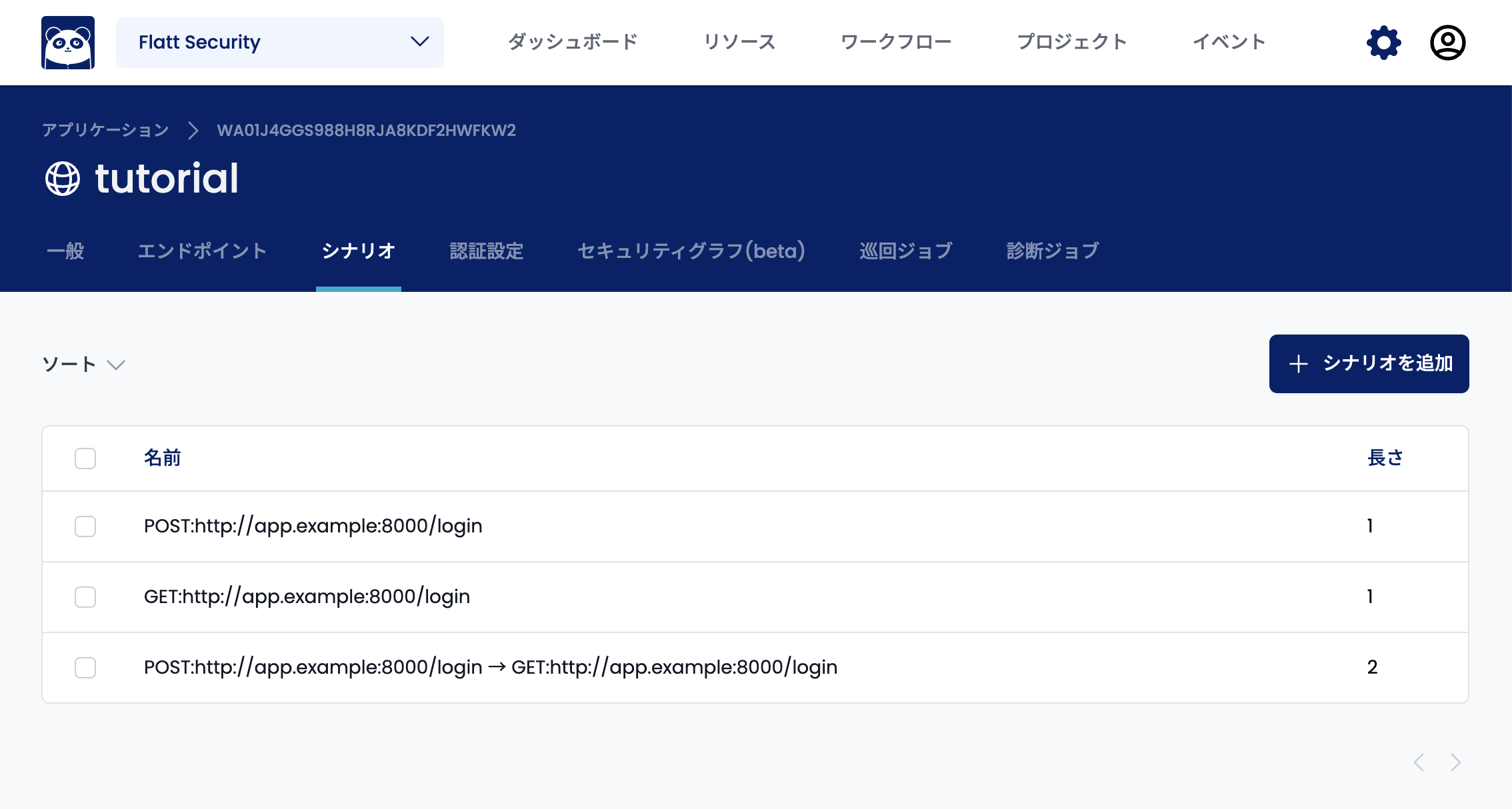Select the シナリオ tab

359,251
